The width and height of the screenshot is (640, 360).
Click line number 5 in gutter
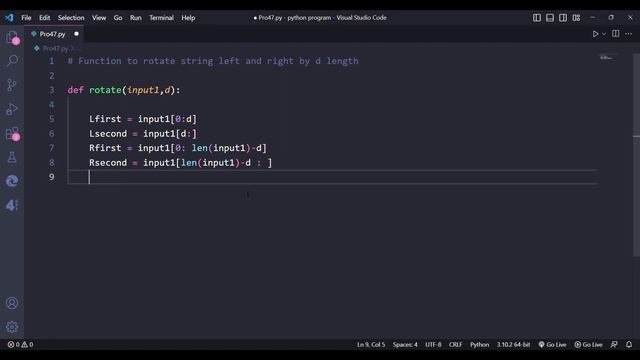(x=51, y=119)
